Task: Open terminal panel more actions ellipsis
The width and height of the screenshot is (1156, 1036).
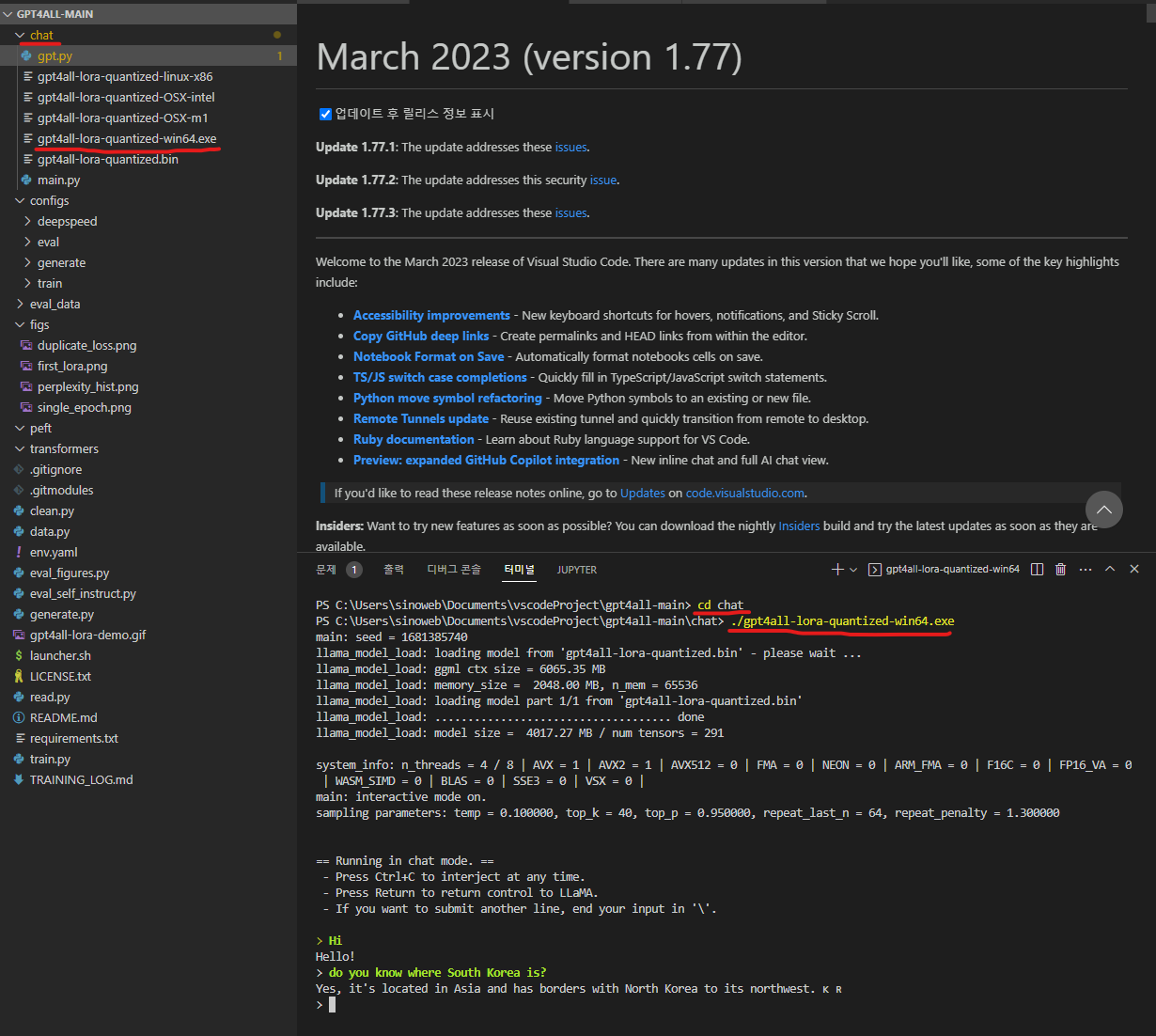Action: (x=1086, y=569)
